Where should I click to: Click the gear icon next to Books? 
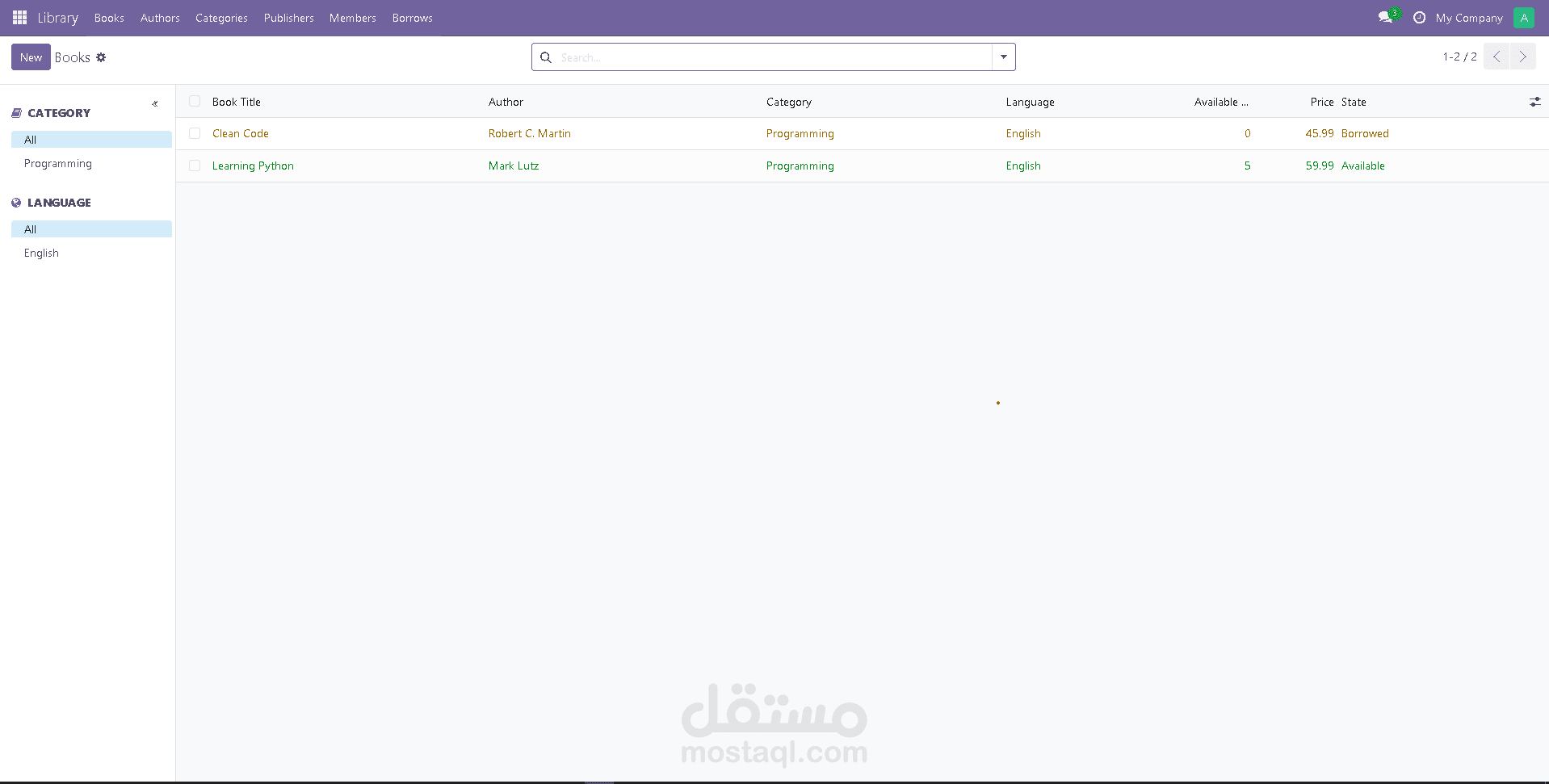(x=101, y=57)
